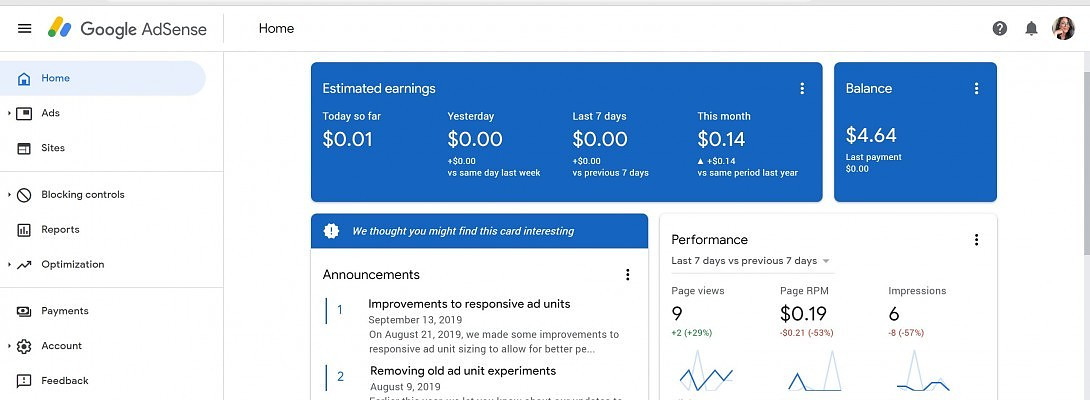Open Balance card three-dot menu
The height and width of the screenshot is (400, 1090).
point(977,89)
